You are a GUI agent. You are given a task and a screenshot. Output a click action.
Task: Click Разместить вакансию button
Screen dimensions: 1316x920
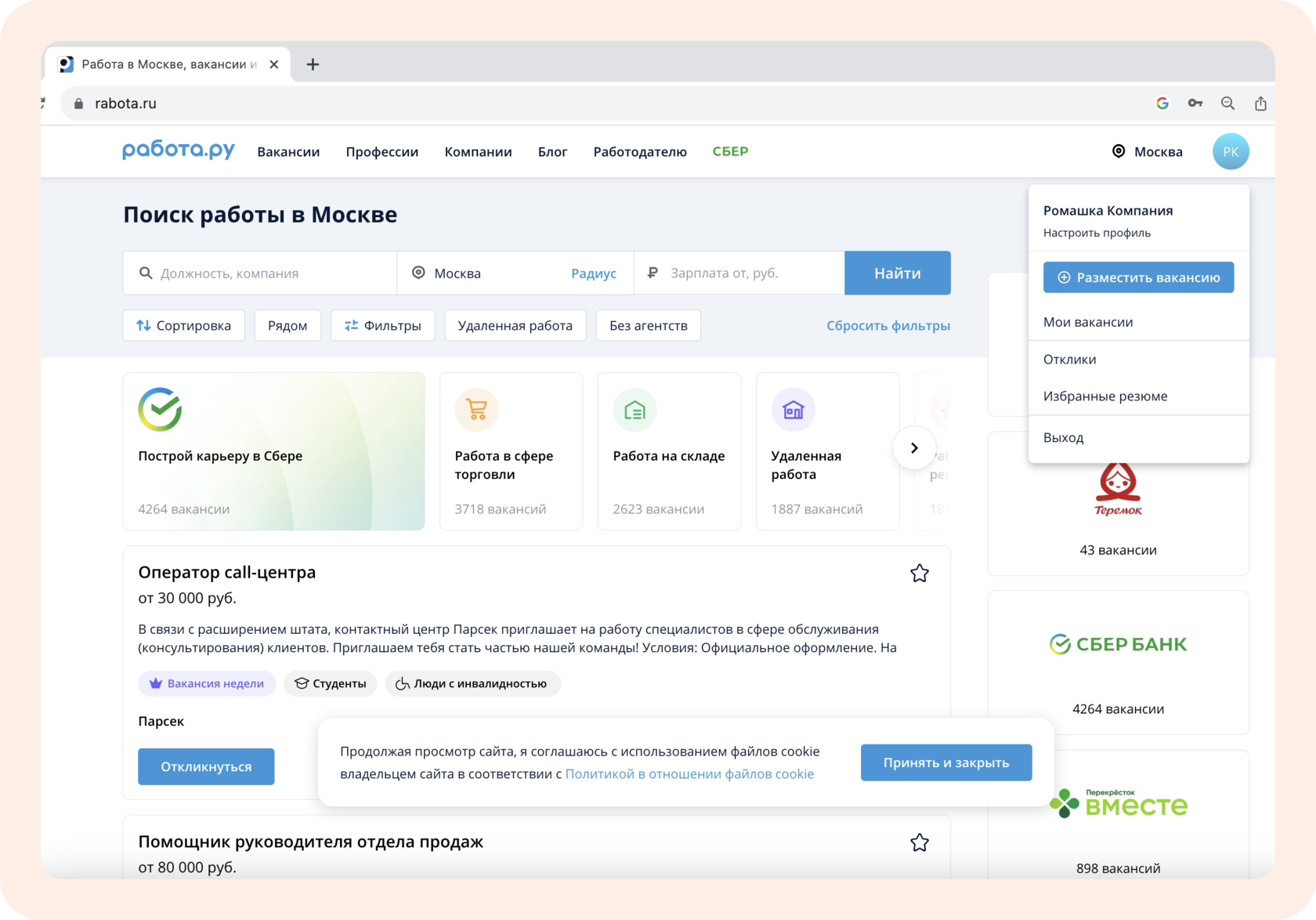(x=1138, y=277)
